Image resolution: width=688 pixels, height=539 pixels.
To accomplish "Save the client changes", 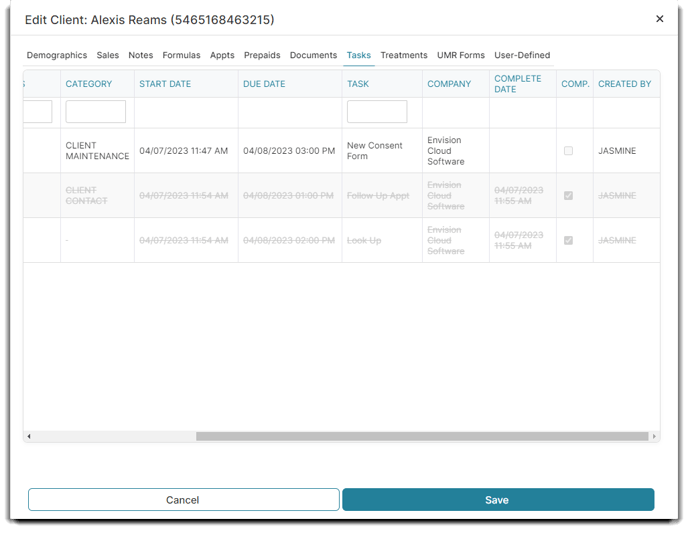I will click(498, 500).
